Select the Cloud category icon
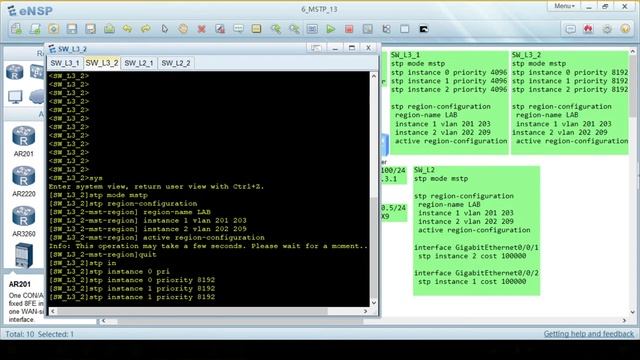 37,97
